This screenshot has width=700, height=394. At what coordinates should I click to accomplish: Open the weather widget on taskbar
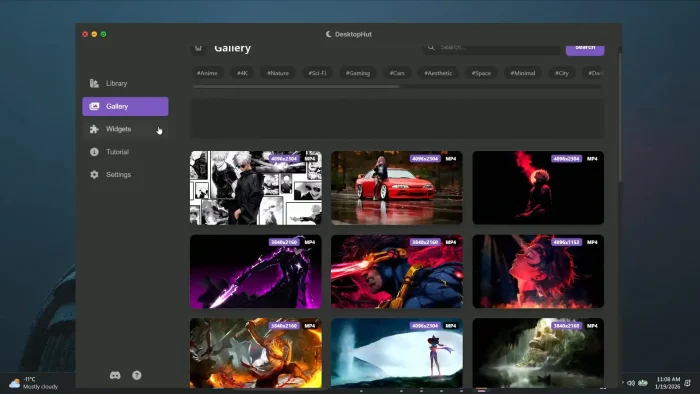(x=34, y=383)
